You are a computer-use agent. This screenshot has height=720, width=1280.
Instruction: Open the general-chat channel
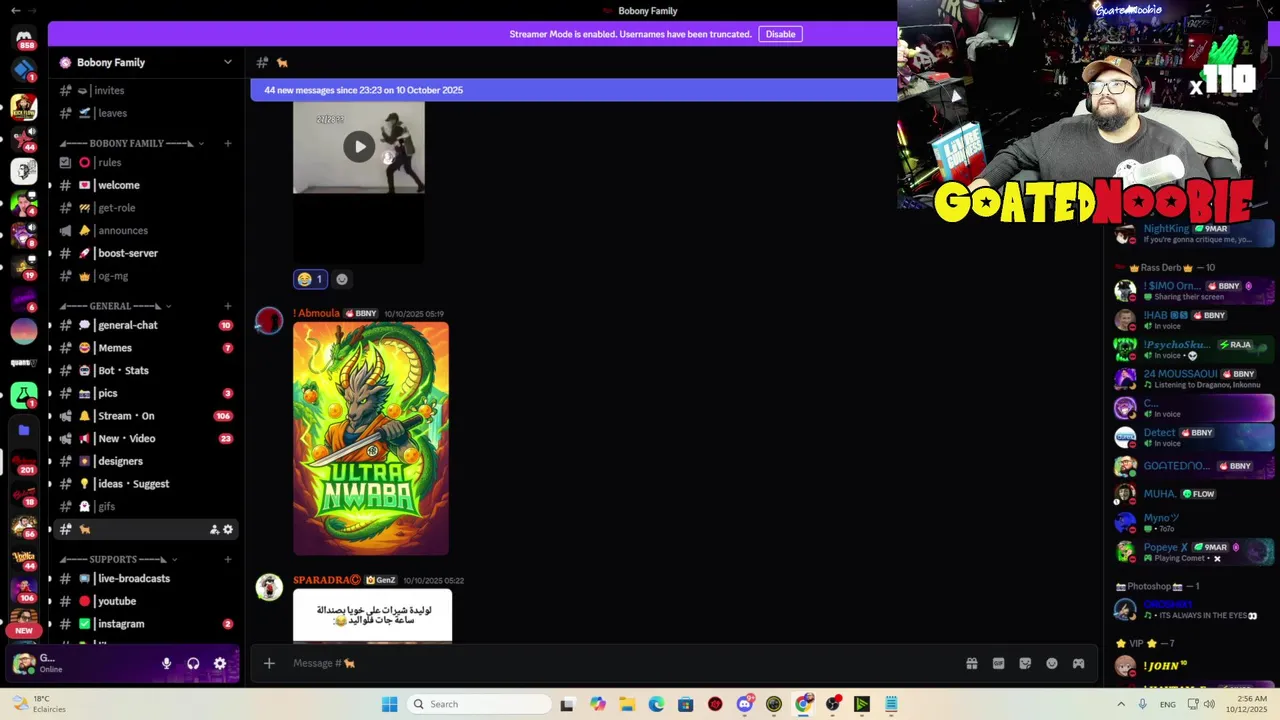tap(146, 325)
